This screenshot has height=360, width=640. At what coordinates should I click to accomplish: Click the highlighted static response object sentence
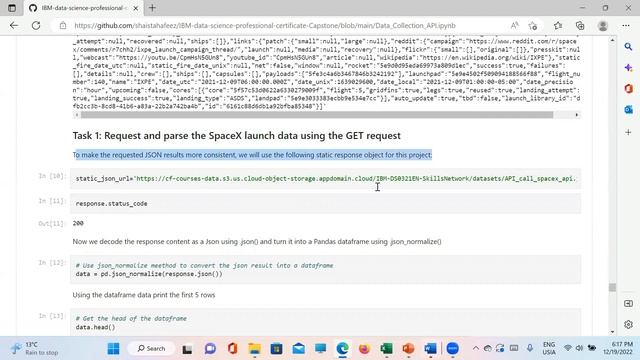coord(252,155)
